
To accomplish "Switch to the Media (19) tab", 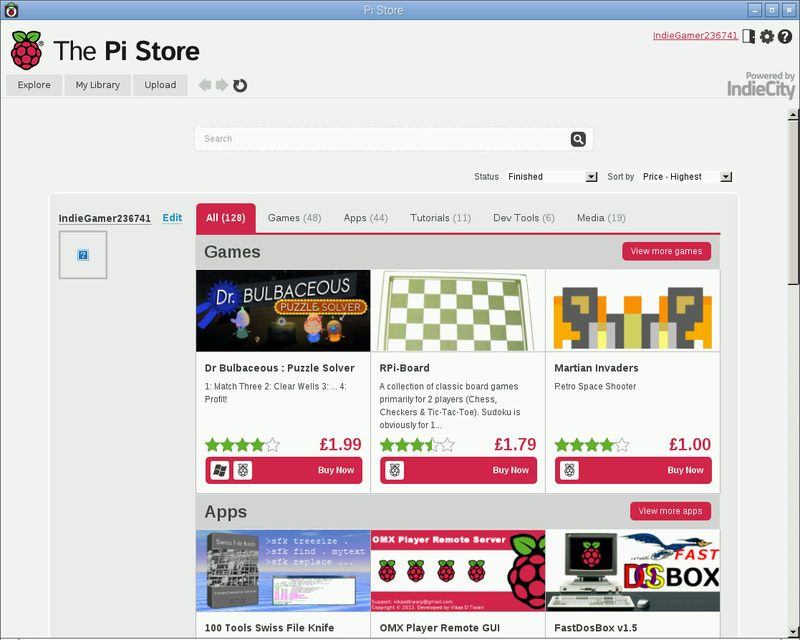I will tap(601, 218).
